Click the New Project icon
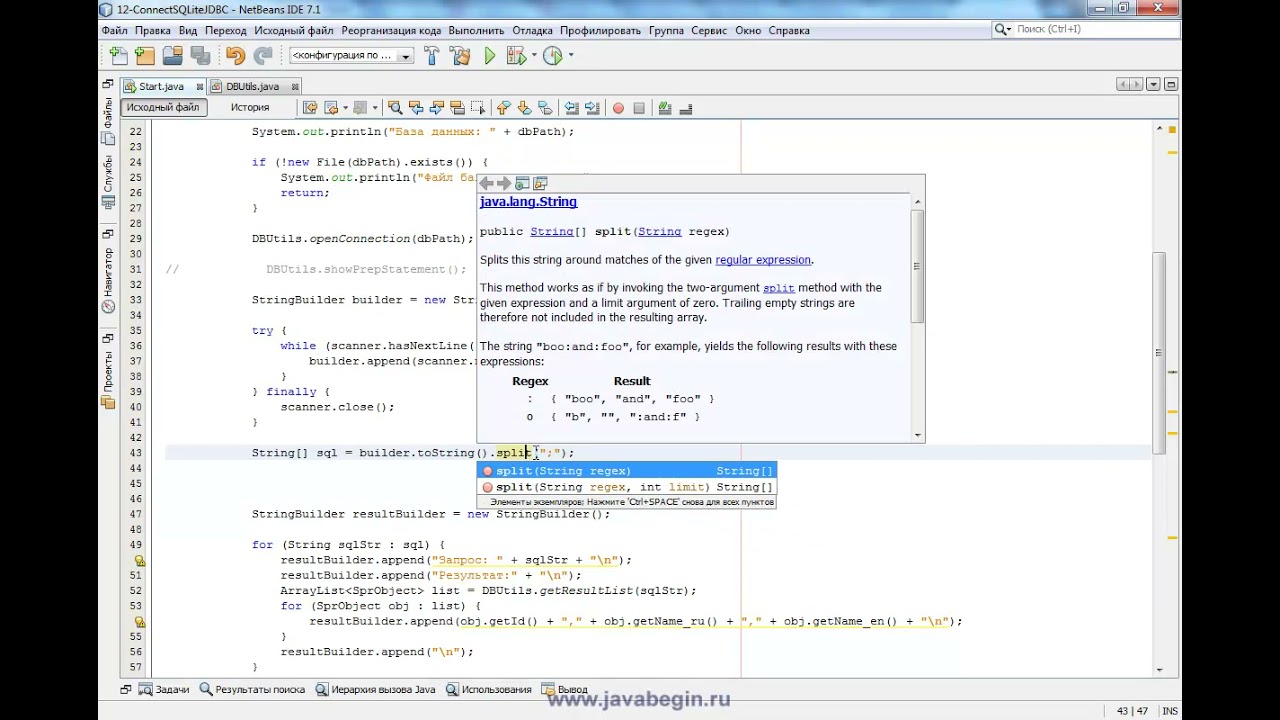This screenshot has width=1280, height=720. [x=145, y=56]
